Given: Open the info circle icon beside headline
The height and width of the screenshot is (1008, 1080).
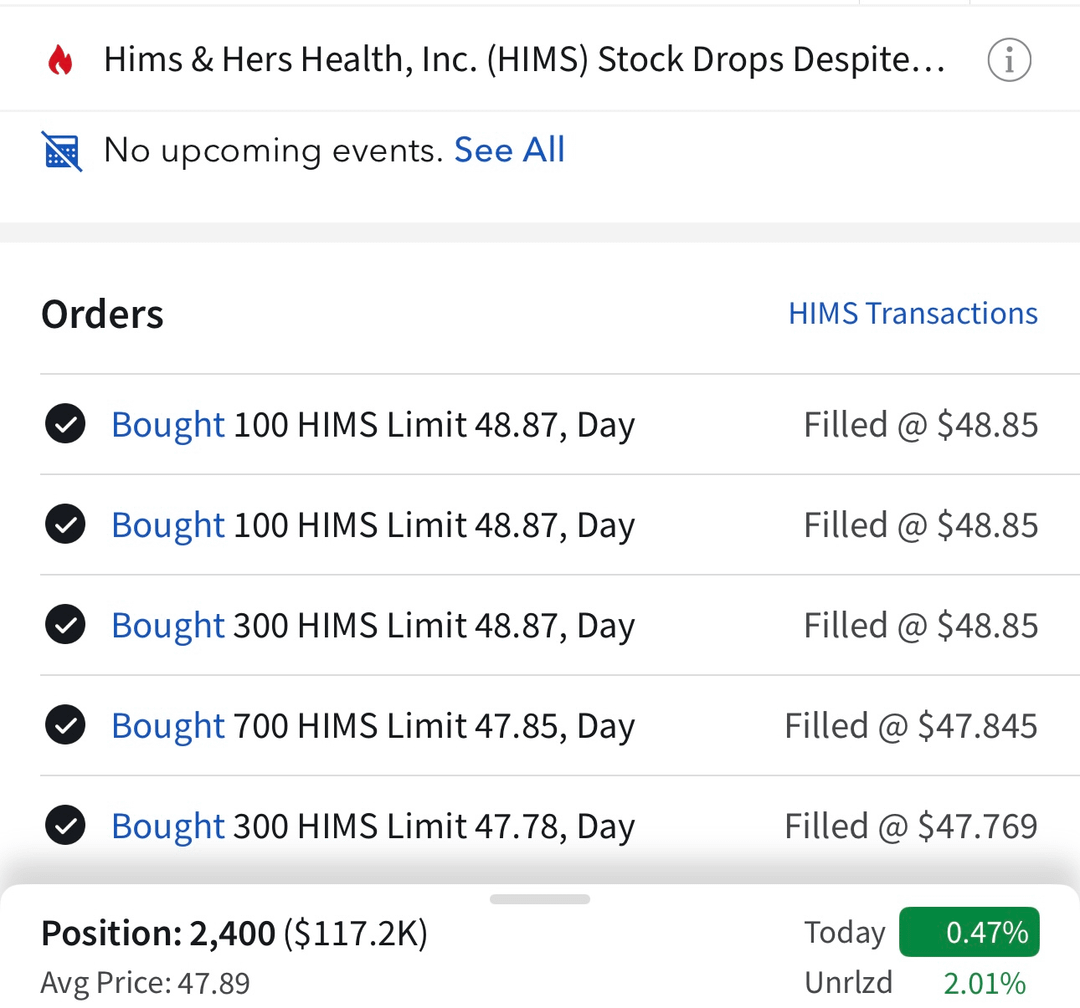Looking at the screenshot, I should pyautogui.click(x=1009, y=60).
